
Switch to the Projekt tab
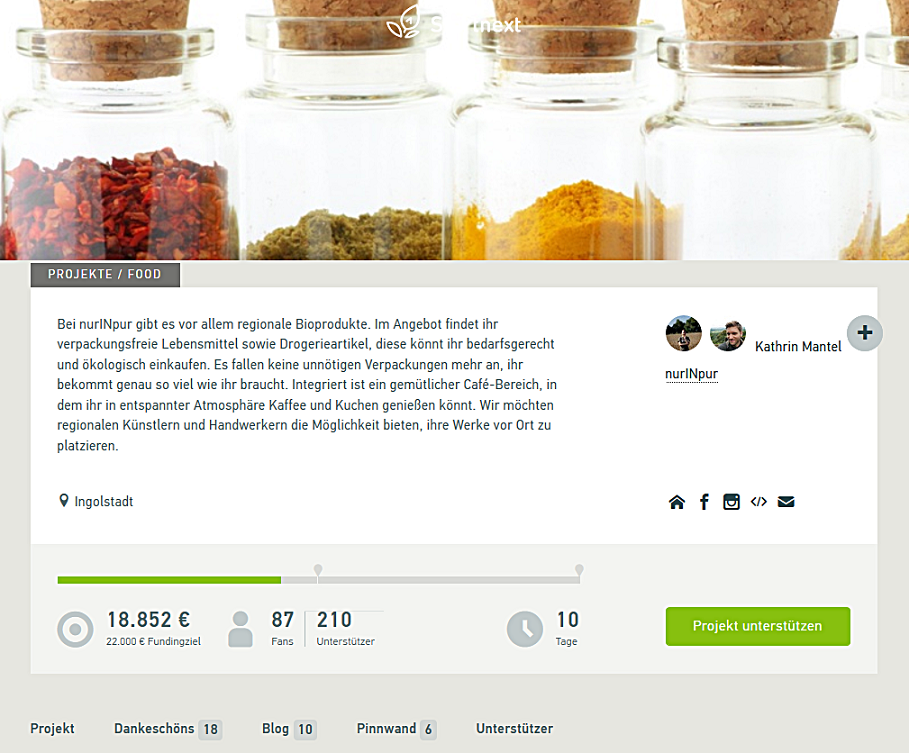(x=52, y=729)
